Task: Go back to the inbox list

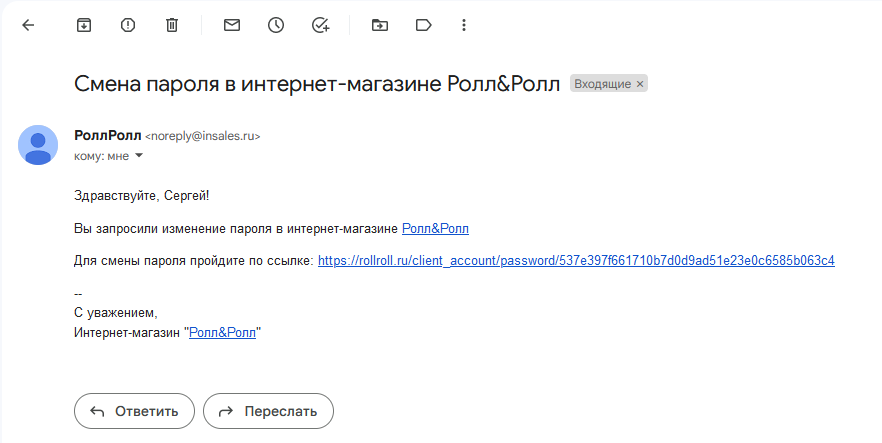Action: point(28,26)
